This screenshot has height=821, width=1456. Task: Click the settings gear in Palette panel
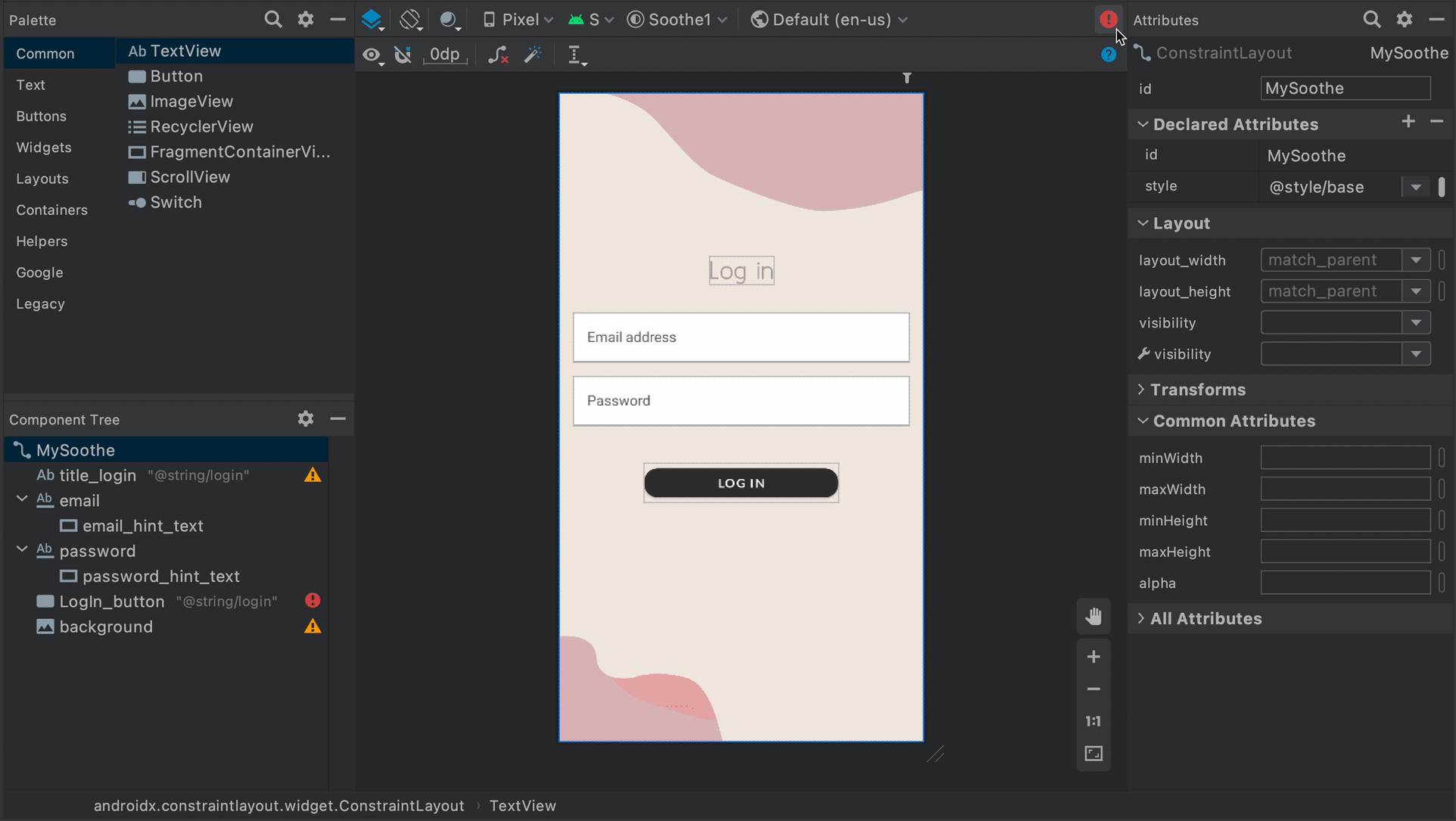pyautogui.click(x=305, y=19)
